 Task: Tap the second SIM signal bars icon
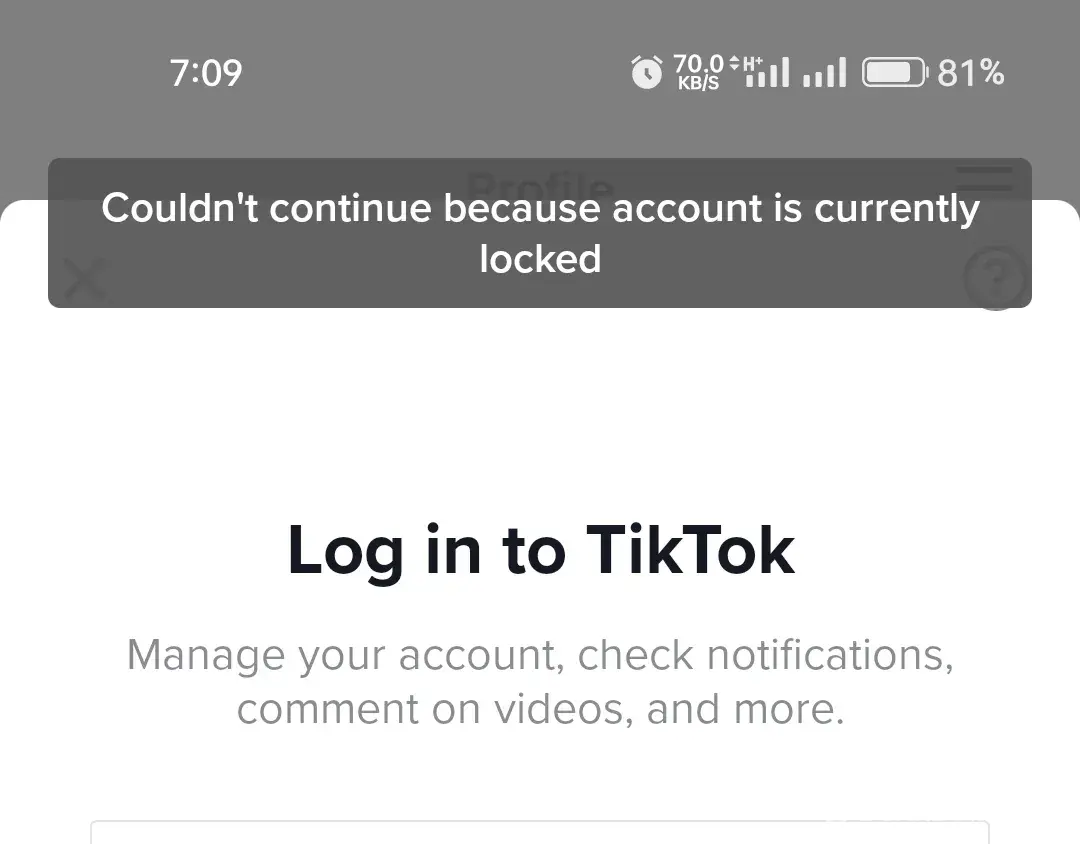(x=825, y=73)
